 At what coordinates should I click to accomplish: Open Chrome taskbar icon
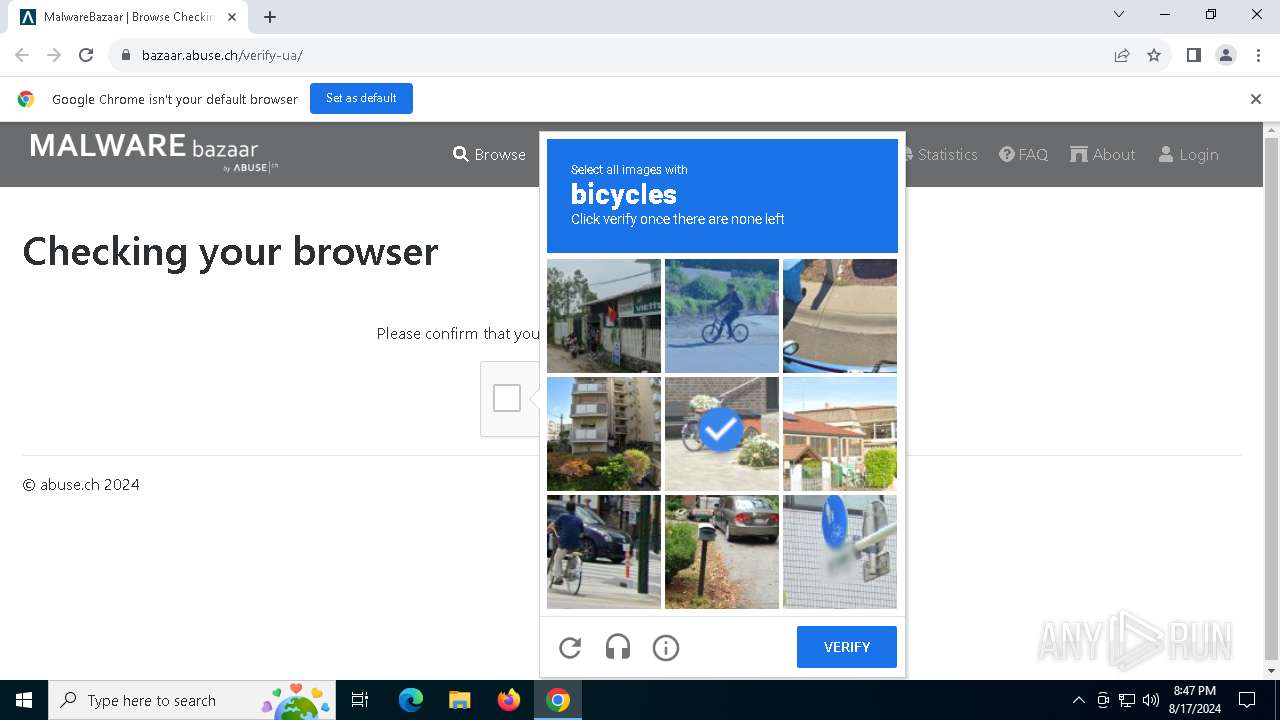[558, 700]
